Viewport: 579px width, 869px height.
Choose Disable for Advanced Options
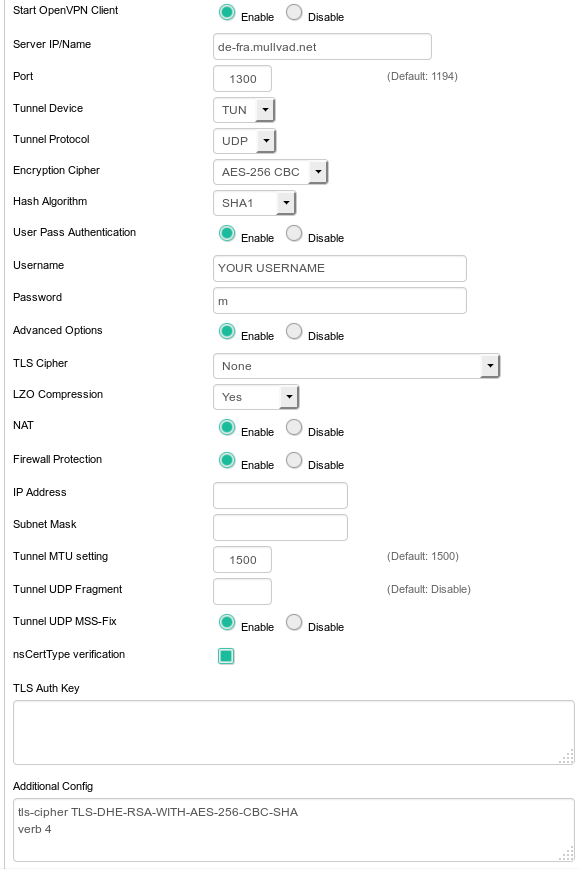[x=294, y=331]
